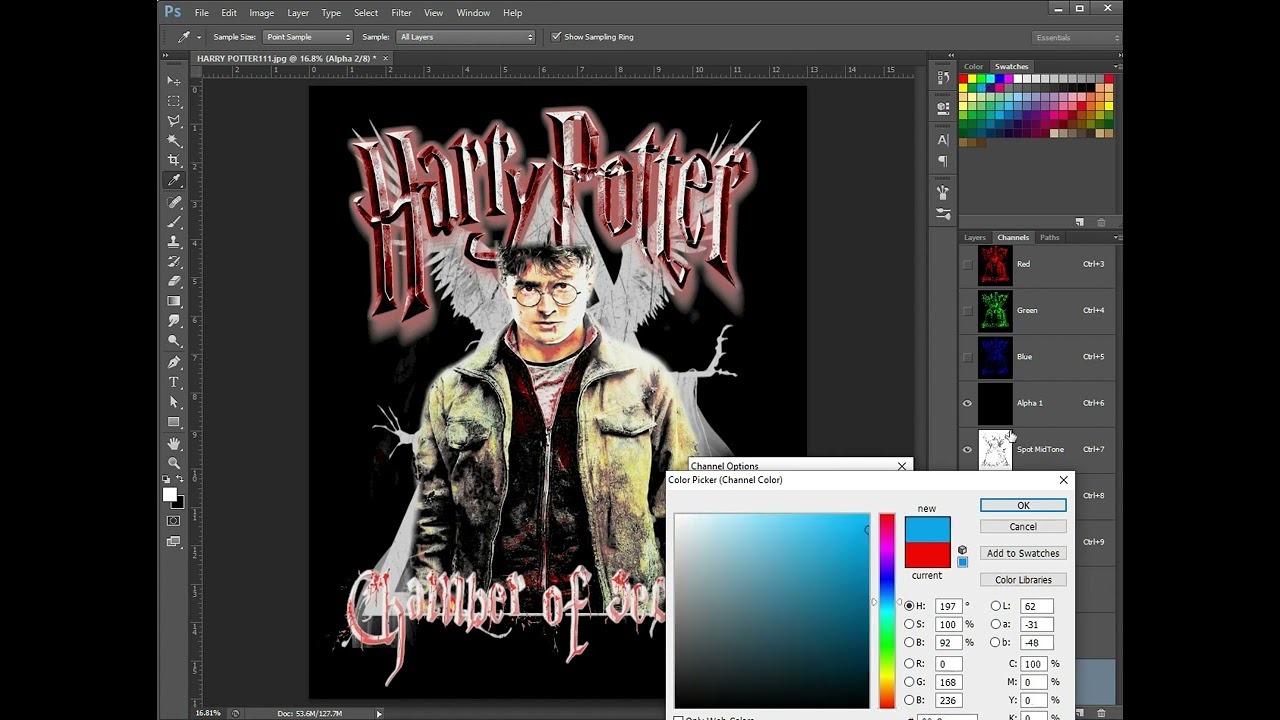Select the Smudge tool

click(174, 322)
